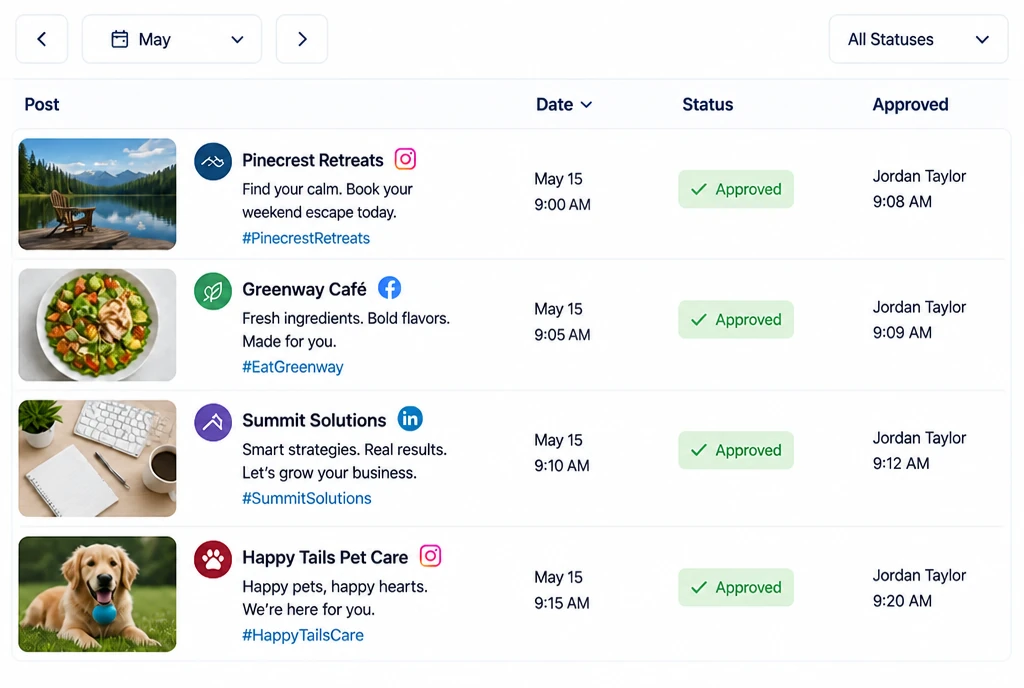
Task: Click the caption 'Fresh ingredients. Bold flavors.'
Action: tap(346, 319)
